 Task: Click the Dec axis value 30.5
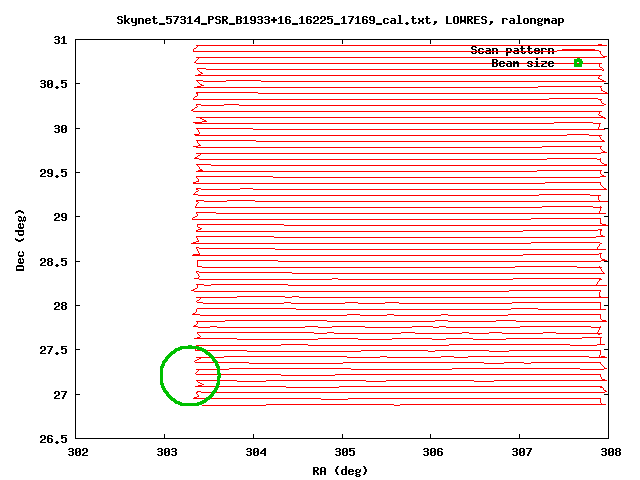click(53, 84)
